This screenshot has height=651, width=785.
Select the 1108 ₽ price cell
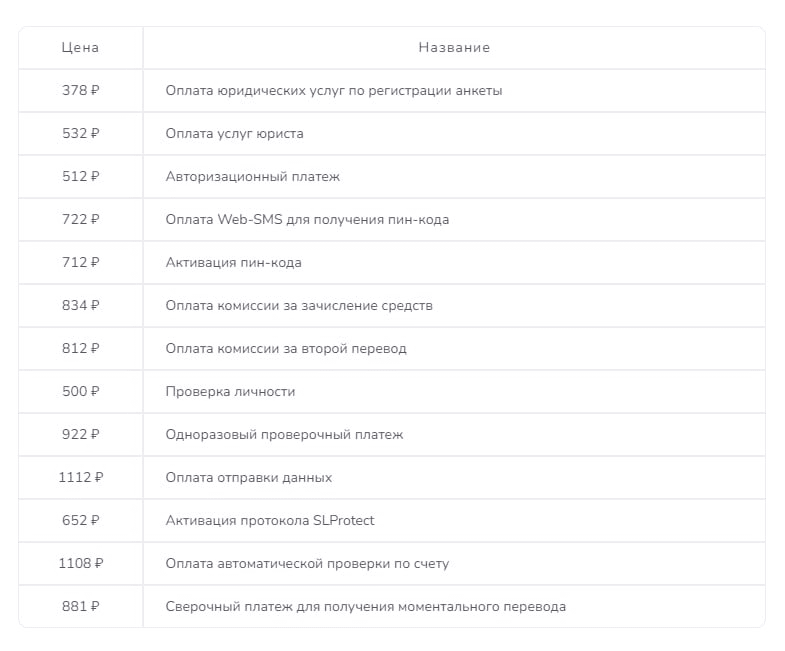click(80, 564)
